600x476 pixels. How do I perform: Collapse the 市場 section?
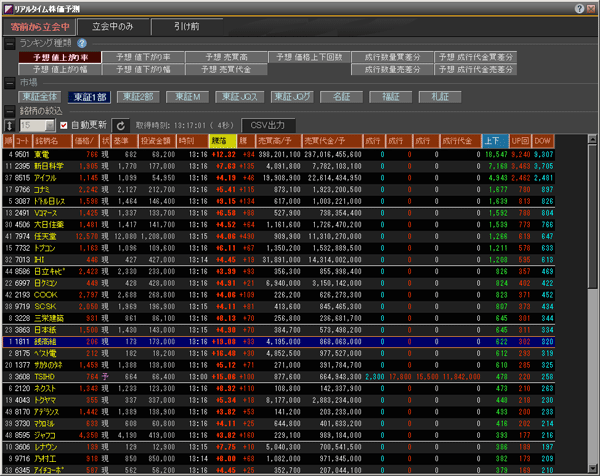coord(9,83)
